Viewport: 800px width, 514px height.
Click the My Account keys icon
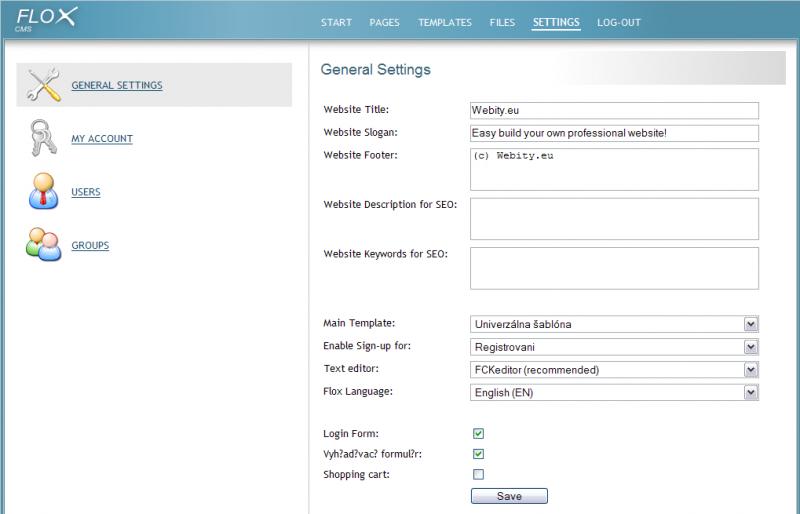(43, 138)
